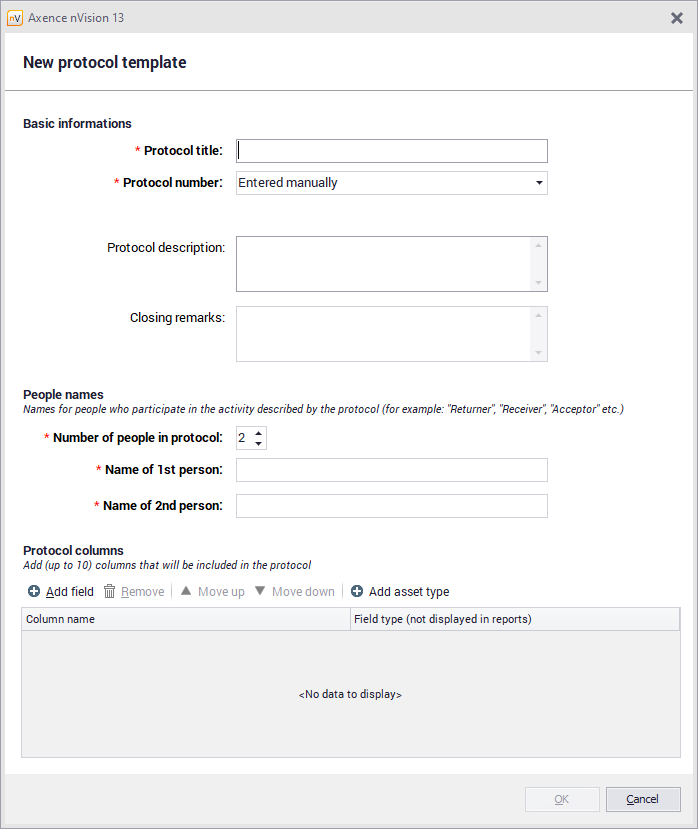Click the Protocol title text field
This screenshot has height=829, width=698.
[x=392, y=150]
